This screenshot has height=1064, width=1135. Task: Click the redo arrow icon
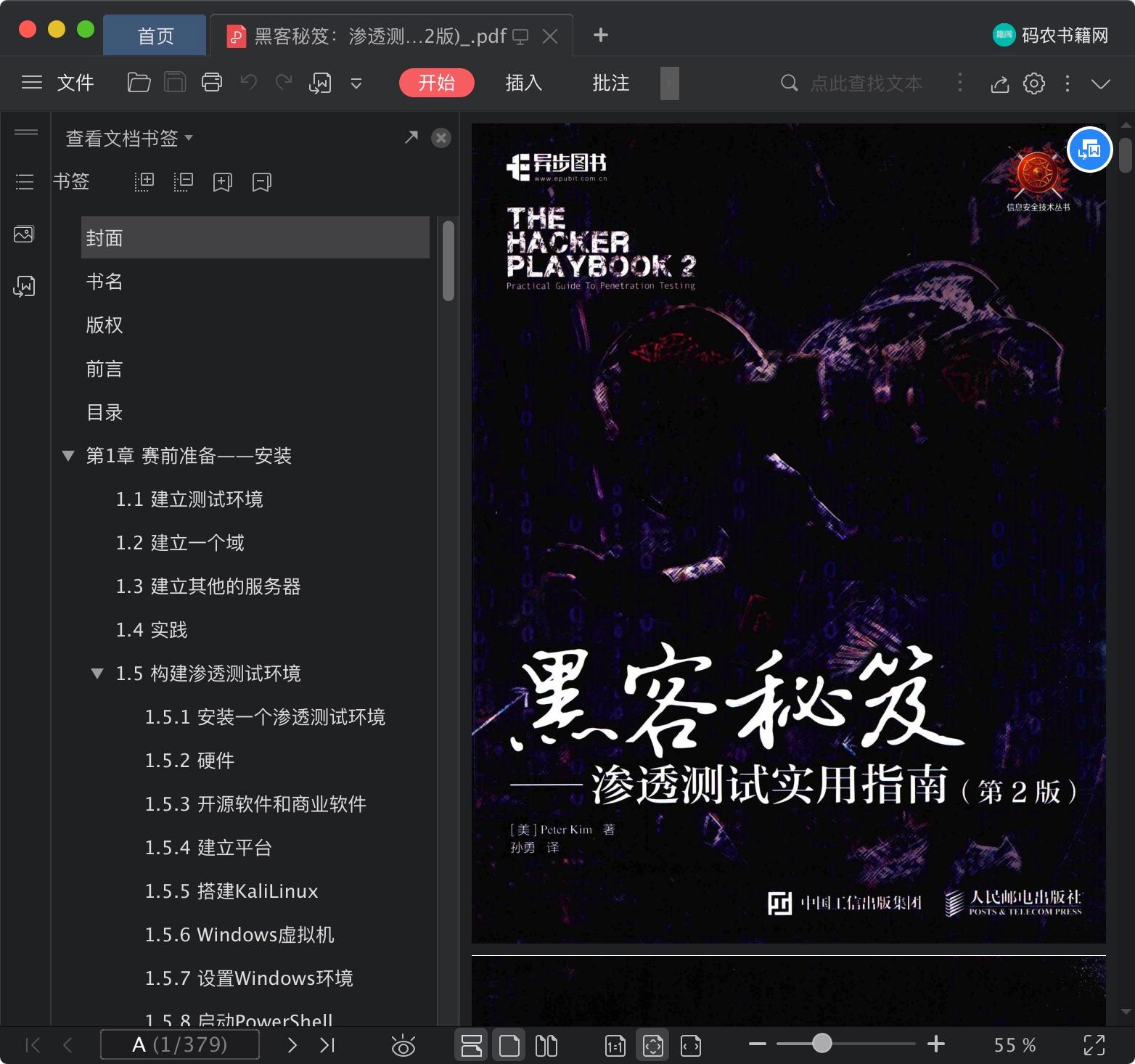(x=284, y=83)
